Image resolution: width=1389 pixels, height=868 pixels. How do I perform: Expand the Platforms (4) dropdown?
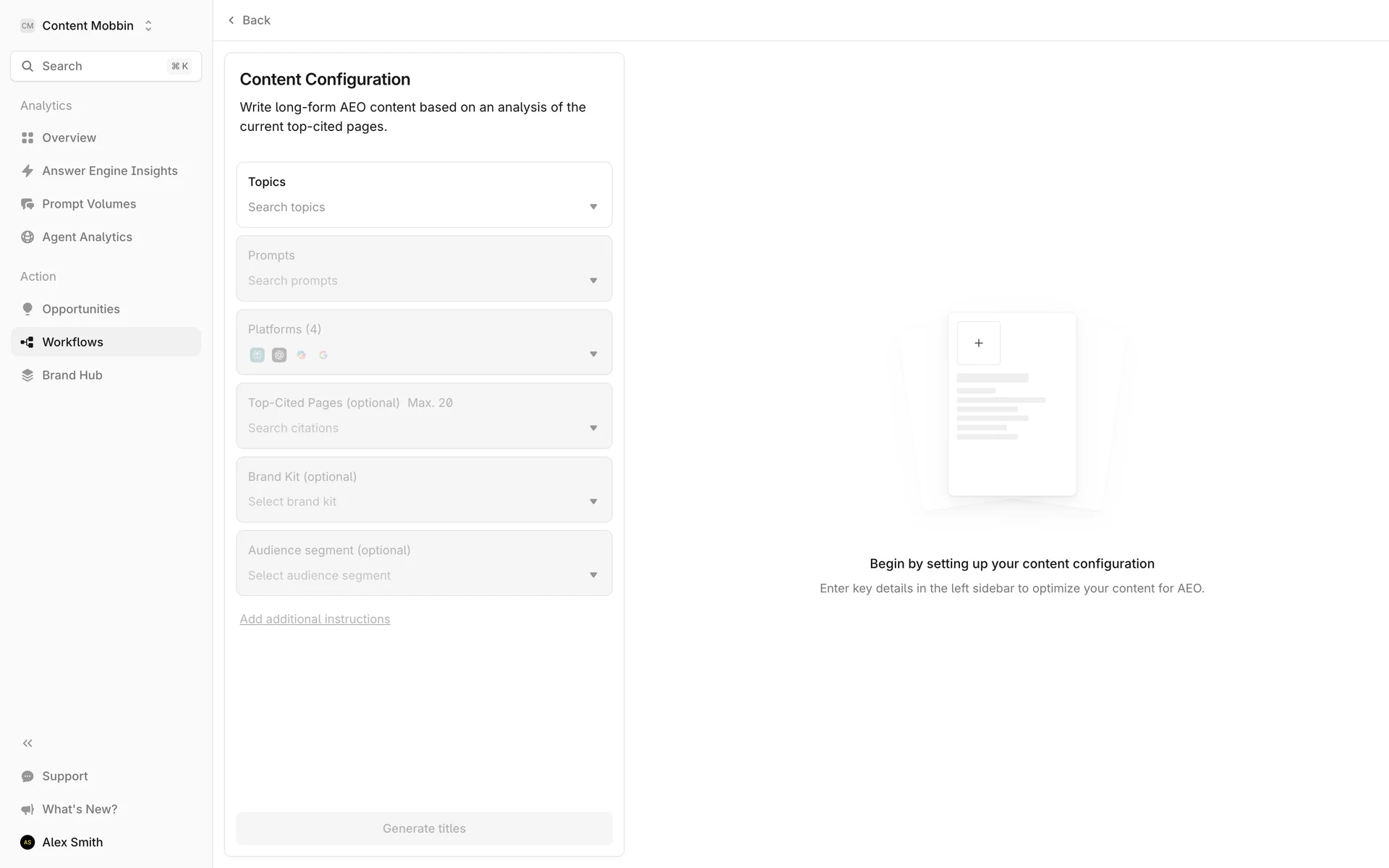(x=593, y=354)
